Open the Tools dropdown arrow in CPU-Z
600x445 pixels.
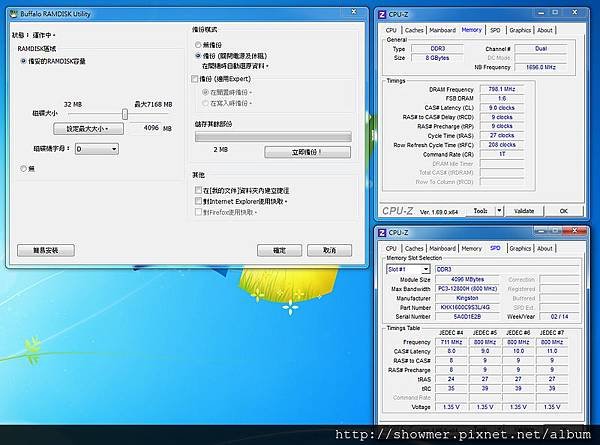[499, 211]
